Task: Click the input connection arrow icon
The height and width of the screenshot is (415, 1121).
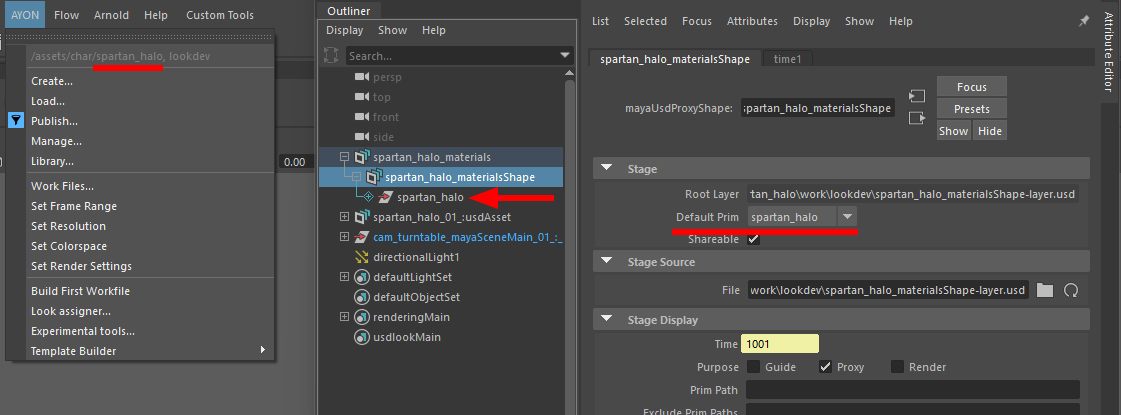Action: pos(916,96)
